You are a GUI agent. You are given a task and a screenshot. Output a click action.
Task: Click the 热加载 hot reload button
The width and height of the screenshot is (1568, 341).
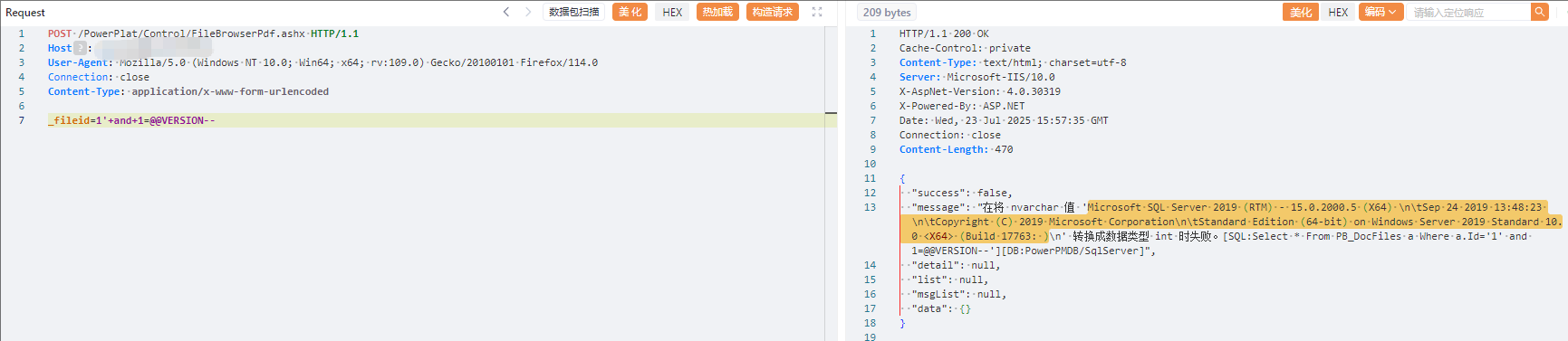(717, 12)
